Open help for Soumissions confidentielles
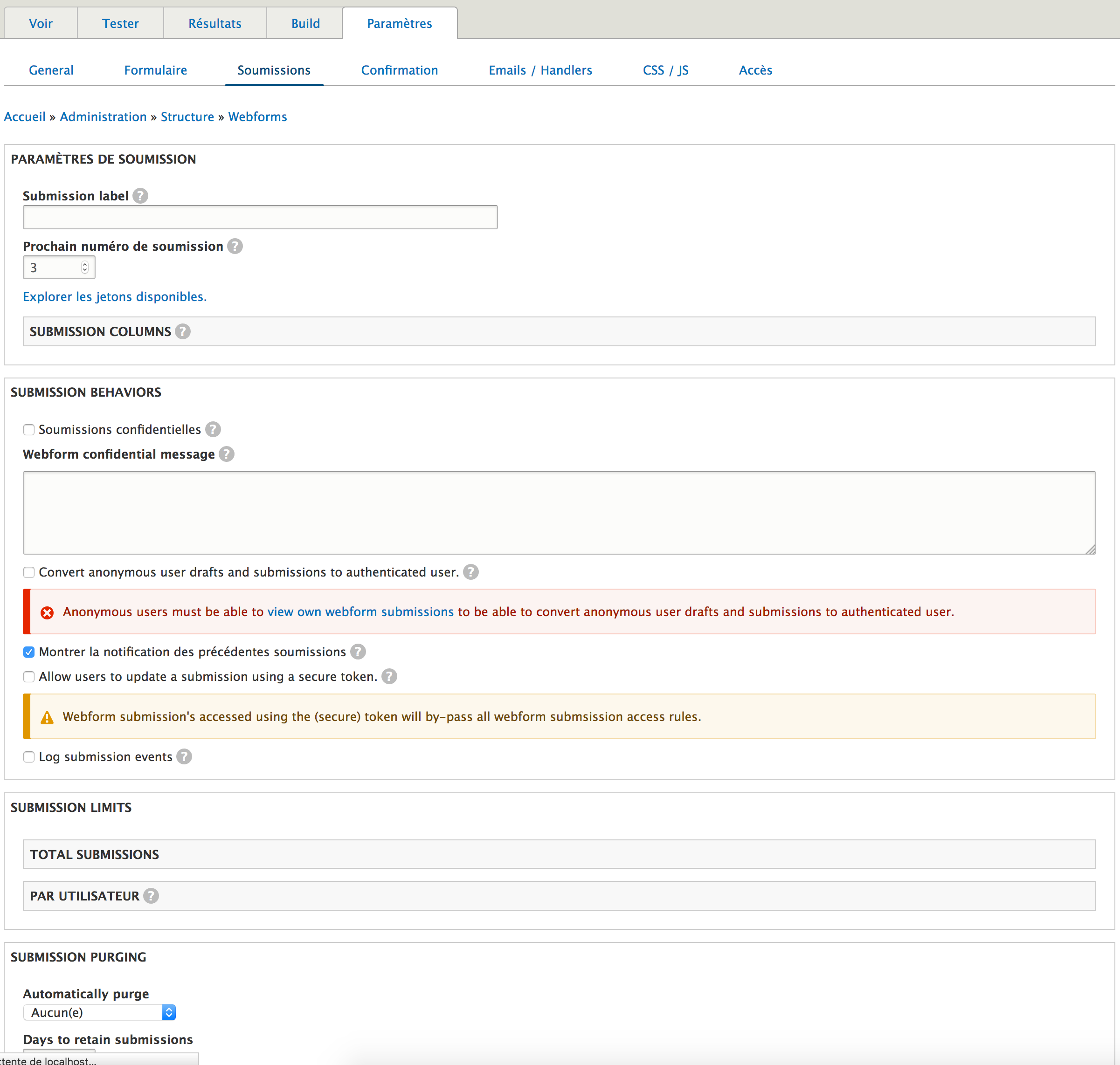 click(x=213, y=430)
